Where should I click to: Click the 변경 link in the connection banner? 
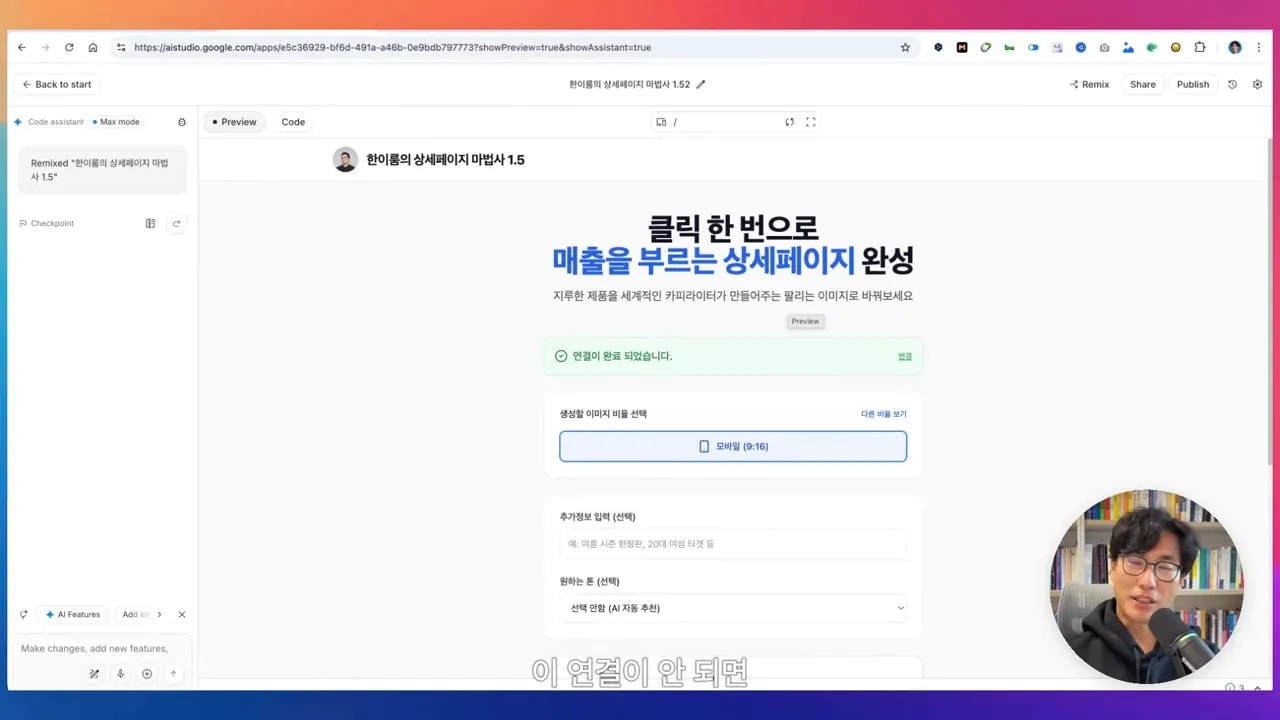(x=905, y=356)
